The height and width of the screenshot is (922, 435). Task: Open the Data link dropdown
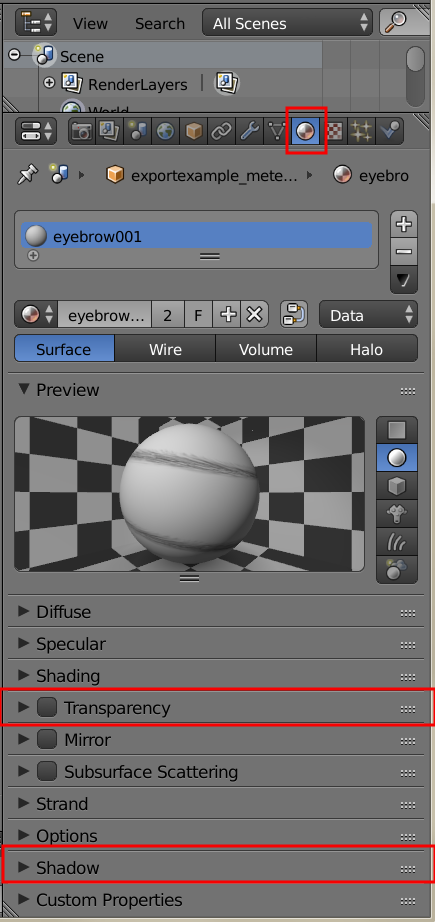tap(369, 315)
